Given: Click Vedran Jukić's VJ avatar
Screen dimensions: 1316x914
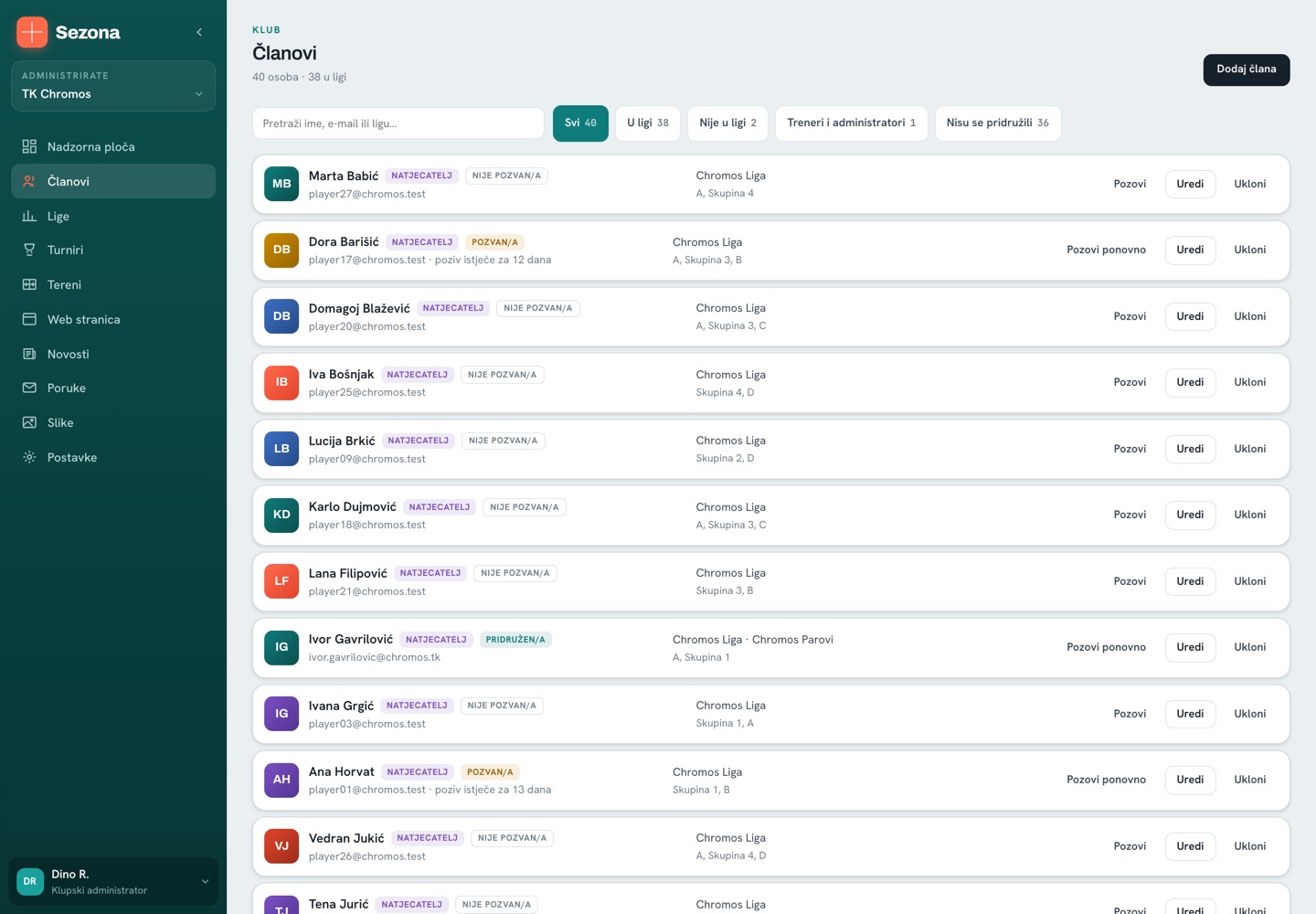Looking at the screenshot, I should click(x=281, y=846).
